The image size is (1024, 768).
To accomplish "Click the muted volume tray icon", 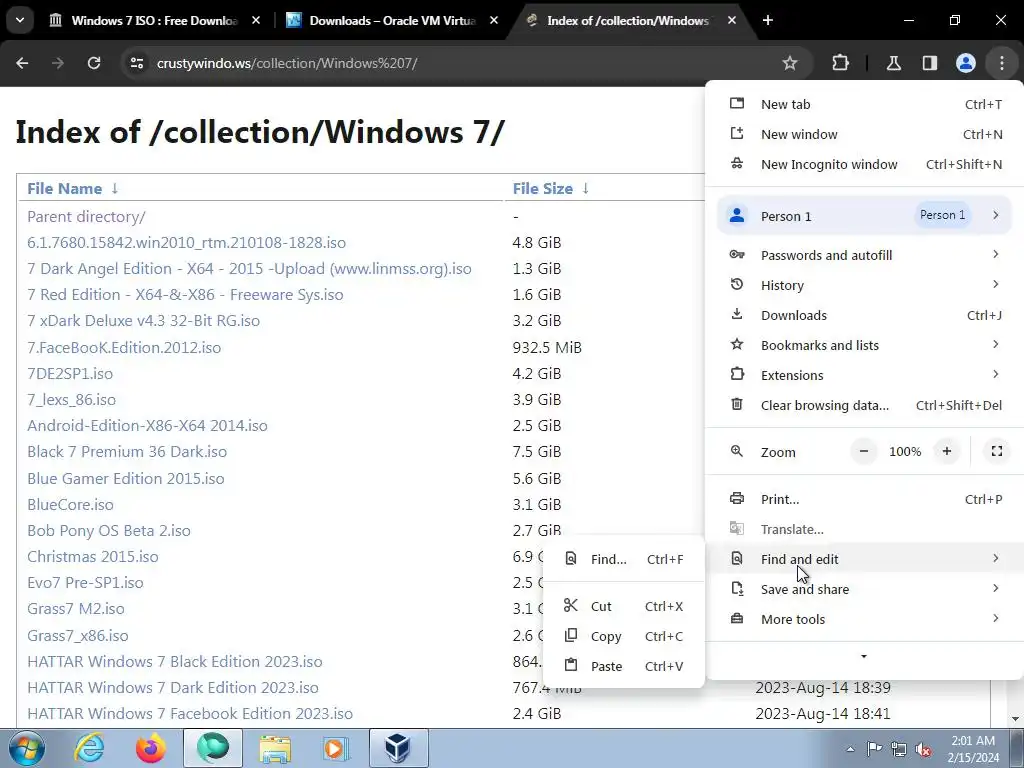I will (923, 749).
